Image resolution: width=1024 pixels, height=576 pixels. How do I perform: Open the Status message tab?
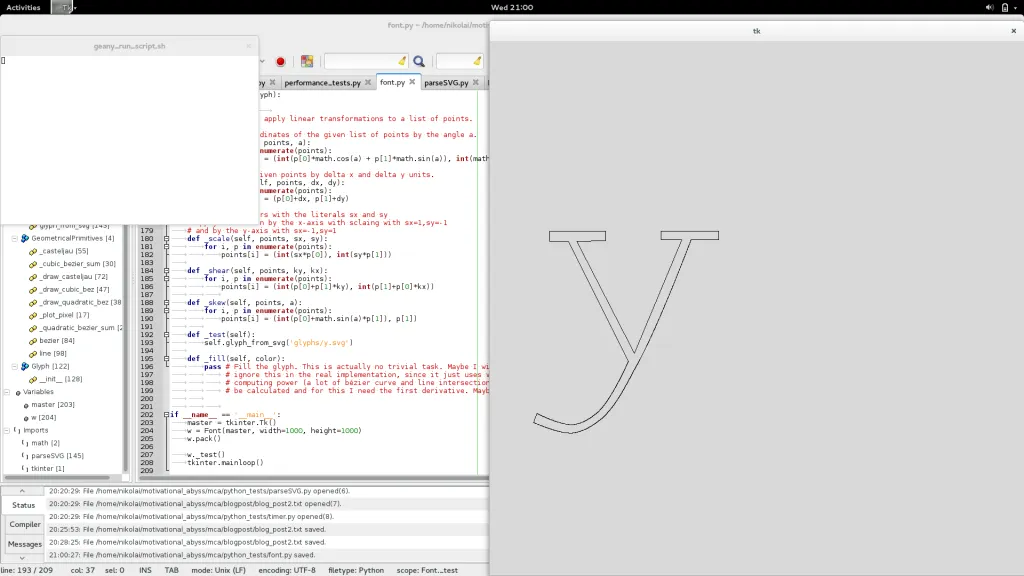23,505
